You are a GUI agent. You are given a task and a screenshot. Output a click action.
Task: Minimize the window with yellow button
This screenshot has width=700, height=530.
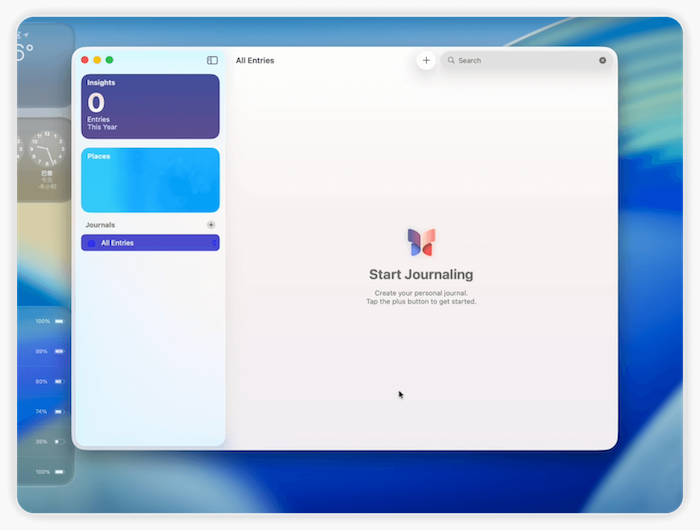97,61
